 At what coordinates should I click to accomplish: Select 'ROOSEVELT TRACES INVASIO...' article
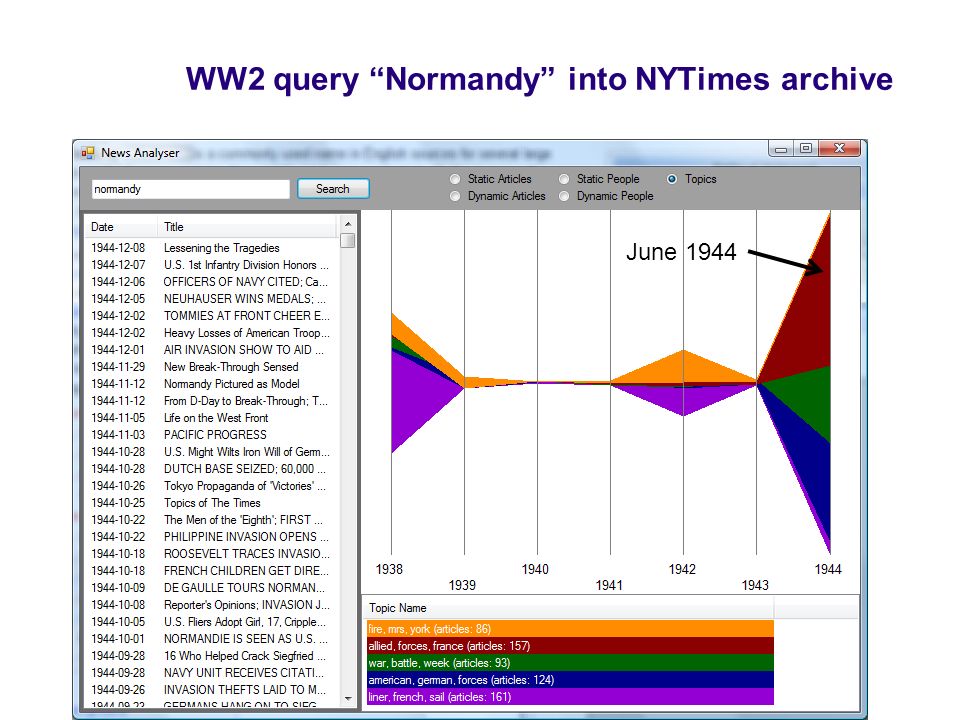tap(211, 553)
